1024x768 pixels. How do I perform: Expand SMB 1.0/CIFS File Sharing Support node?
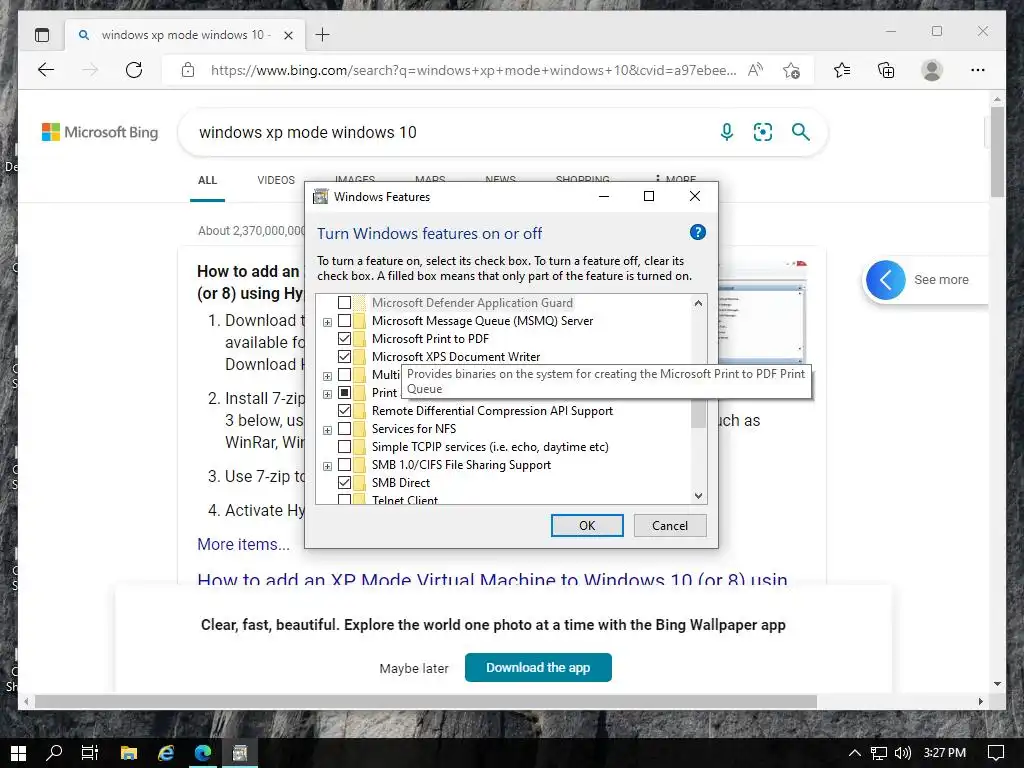coord(327,466)
